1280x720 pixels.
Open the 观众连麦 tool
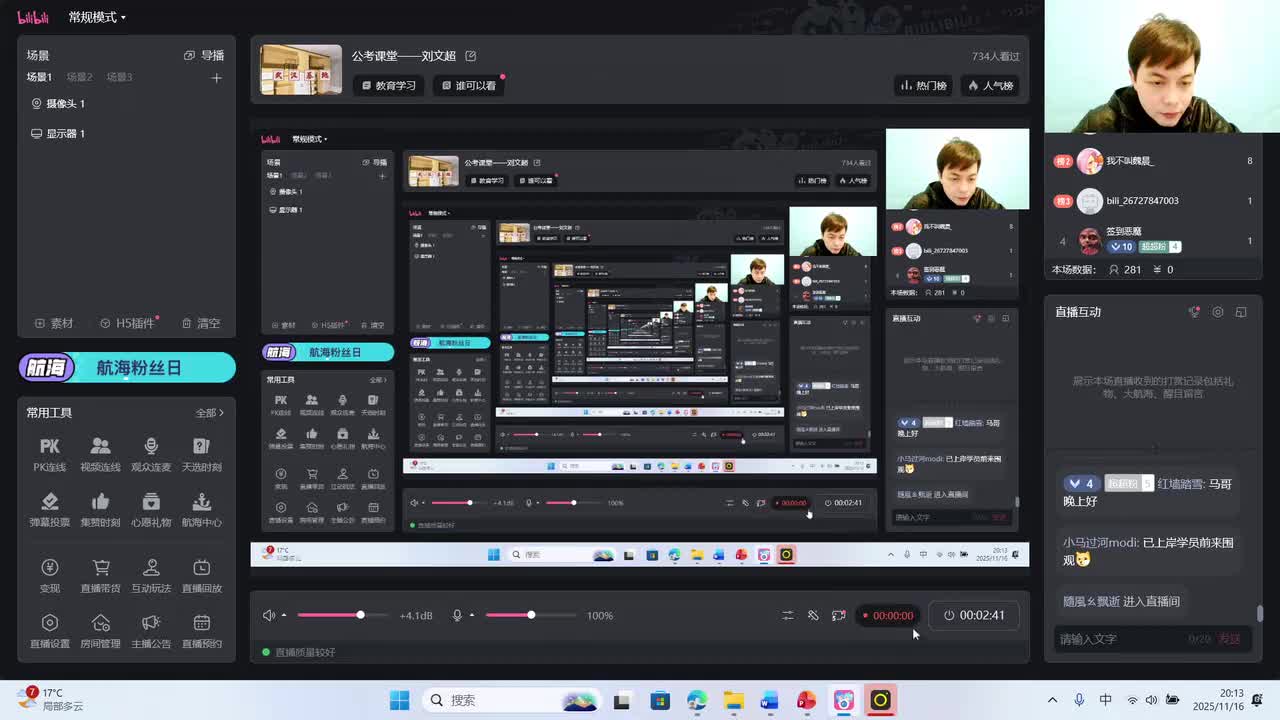tap(151, 454)
